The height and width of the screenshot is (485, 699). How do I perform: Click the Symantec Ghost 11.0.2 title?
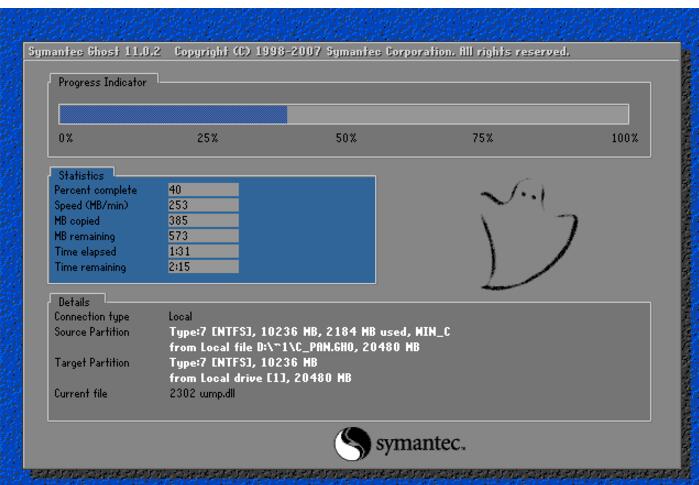tap(94, 52)
